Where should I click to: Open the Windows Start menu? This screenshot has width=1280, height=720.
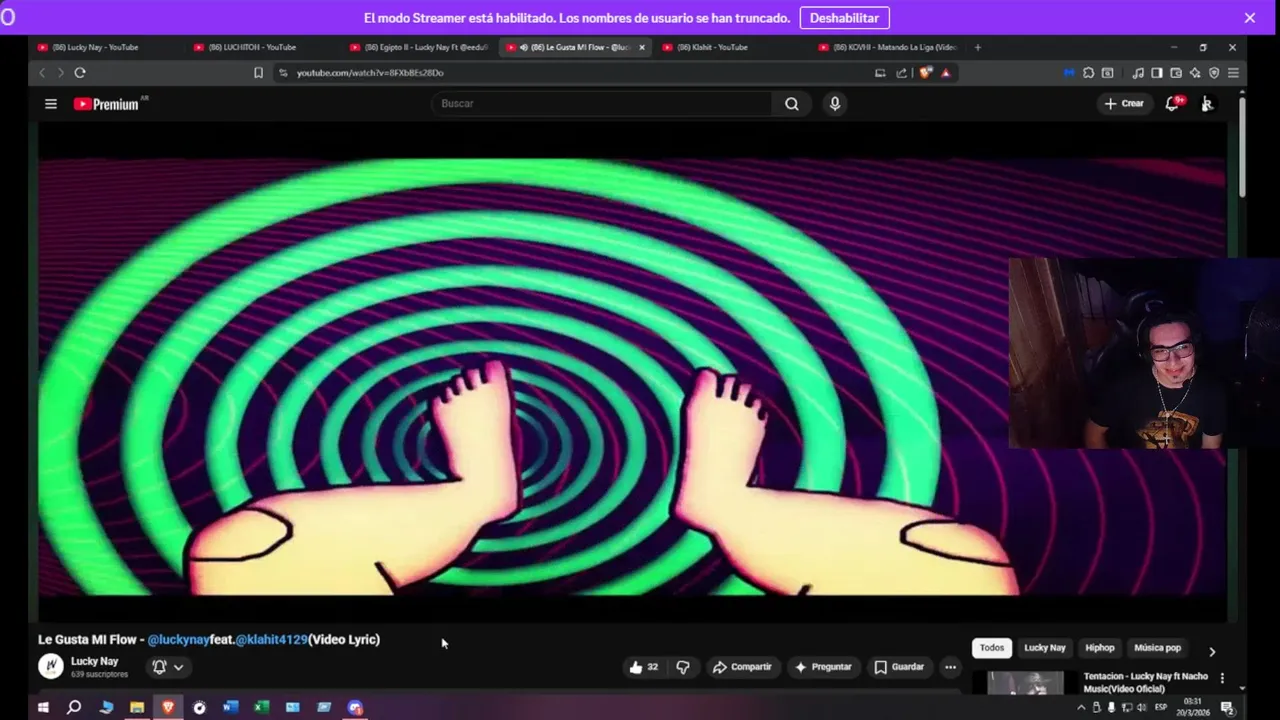coord(43,707)
